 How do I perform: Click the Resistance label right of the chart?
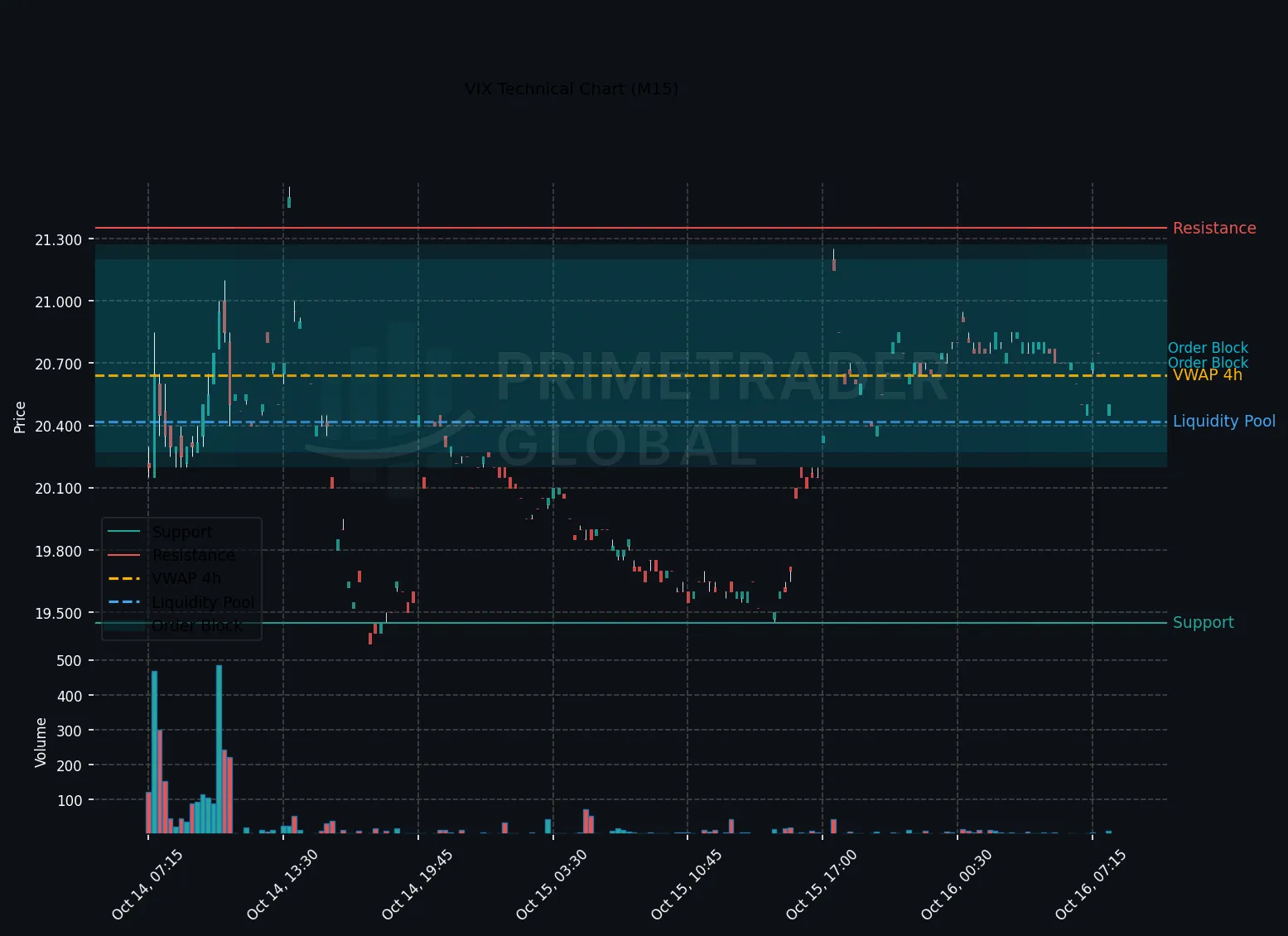[1214, 228]
